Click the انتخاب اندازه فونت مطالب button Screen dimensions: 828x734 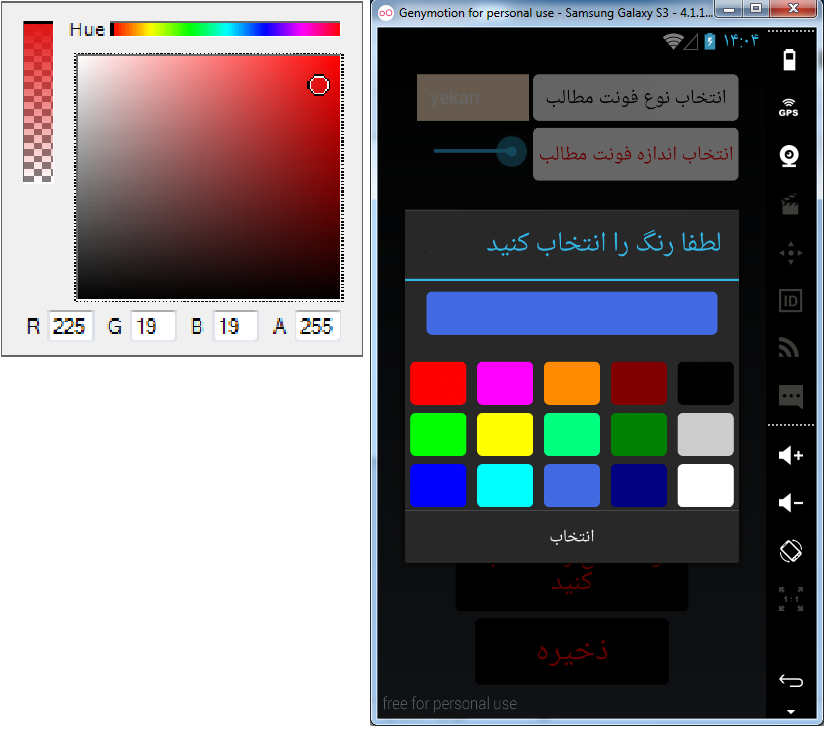(635, 154)
